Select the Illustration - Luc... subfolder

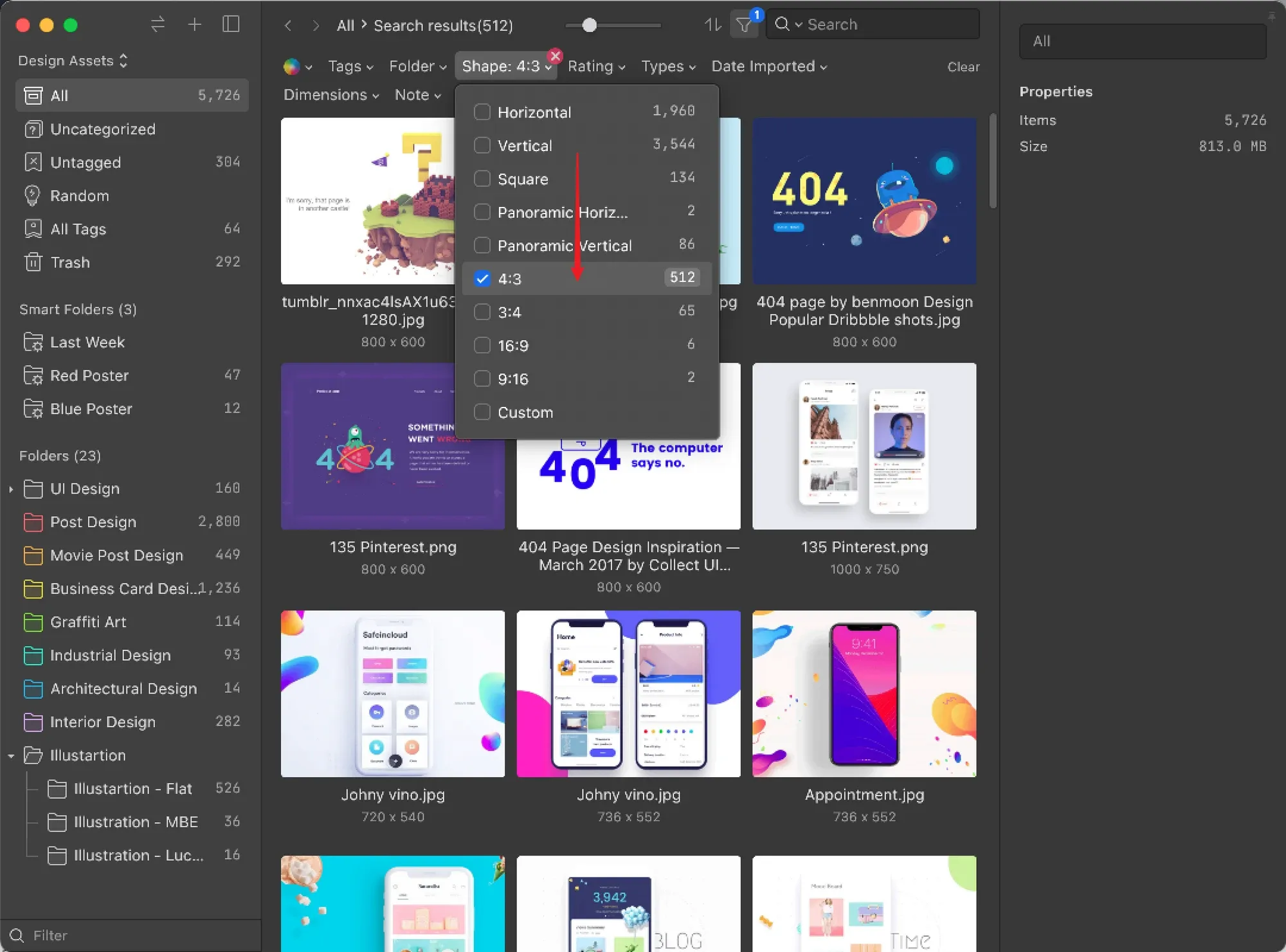tap(143, 856)
